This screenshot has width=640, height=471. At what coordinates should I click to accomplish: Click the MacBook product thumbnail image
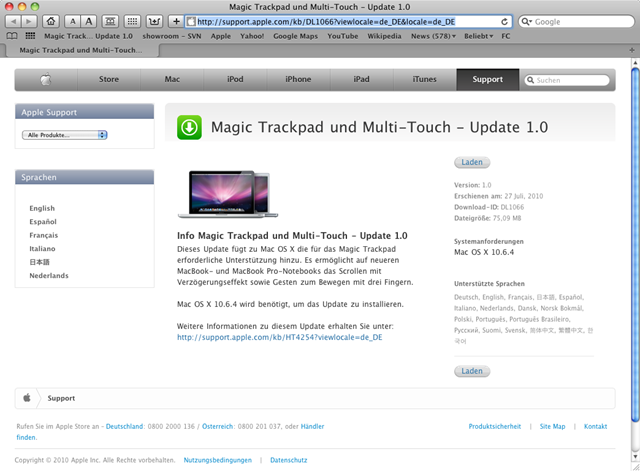(x=228, y=194)
